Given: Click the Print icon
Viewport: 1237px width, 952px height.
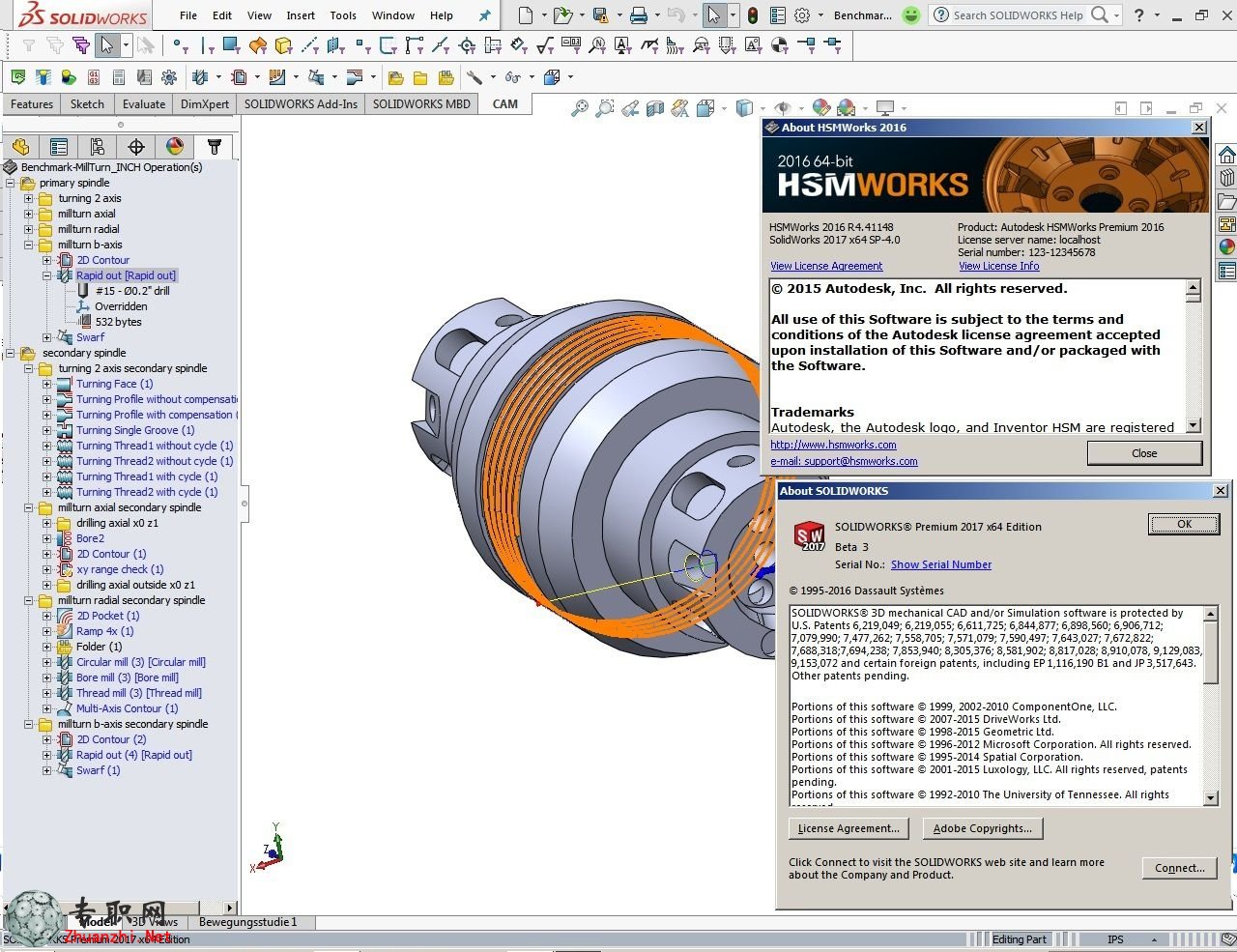Looking at the screenshot, I should 638,15.
